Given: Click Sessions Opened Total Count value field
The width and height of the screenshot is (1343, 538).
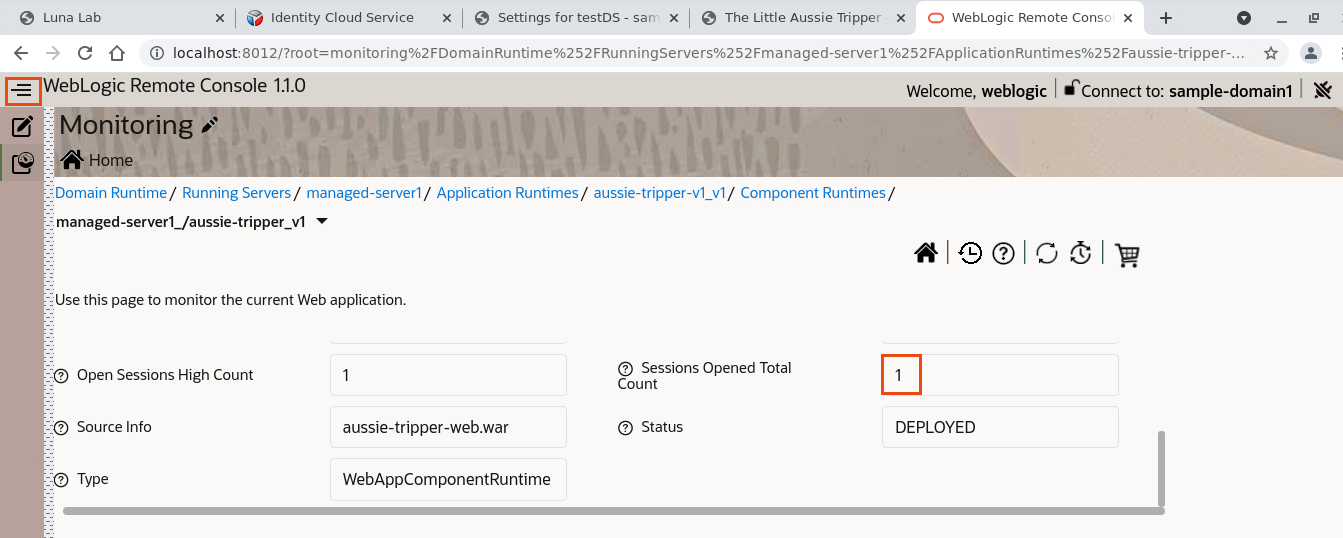Looking at the screenshot, I should click(x=1000, y=375).
